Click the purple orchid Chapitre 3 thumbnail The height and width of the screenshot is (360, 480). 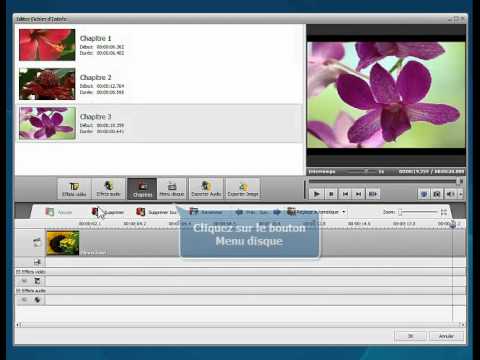[x=47, y=123]
